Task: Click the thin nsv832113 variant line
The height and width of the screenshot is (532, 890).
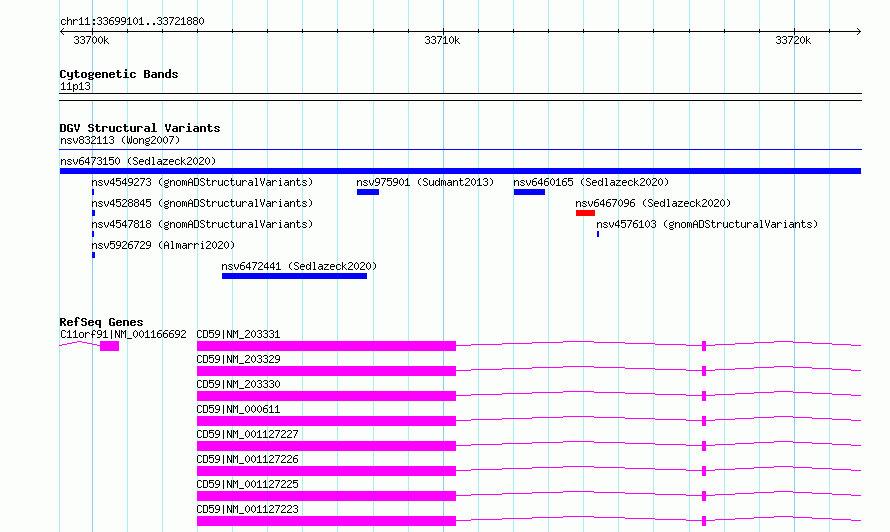Action: pos(460,150)
